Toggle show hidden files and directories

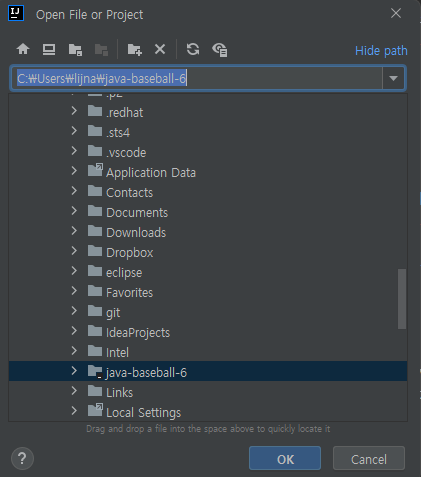coord(220,50)
